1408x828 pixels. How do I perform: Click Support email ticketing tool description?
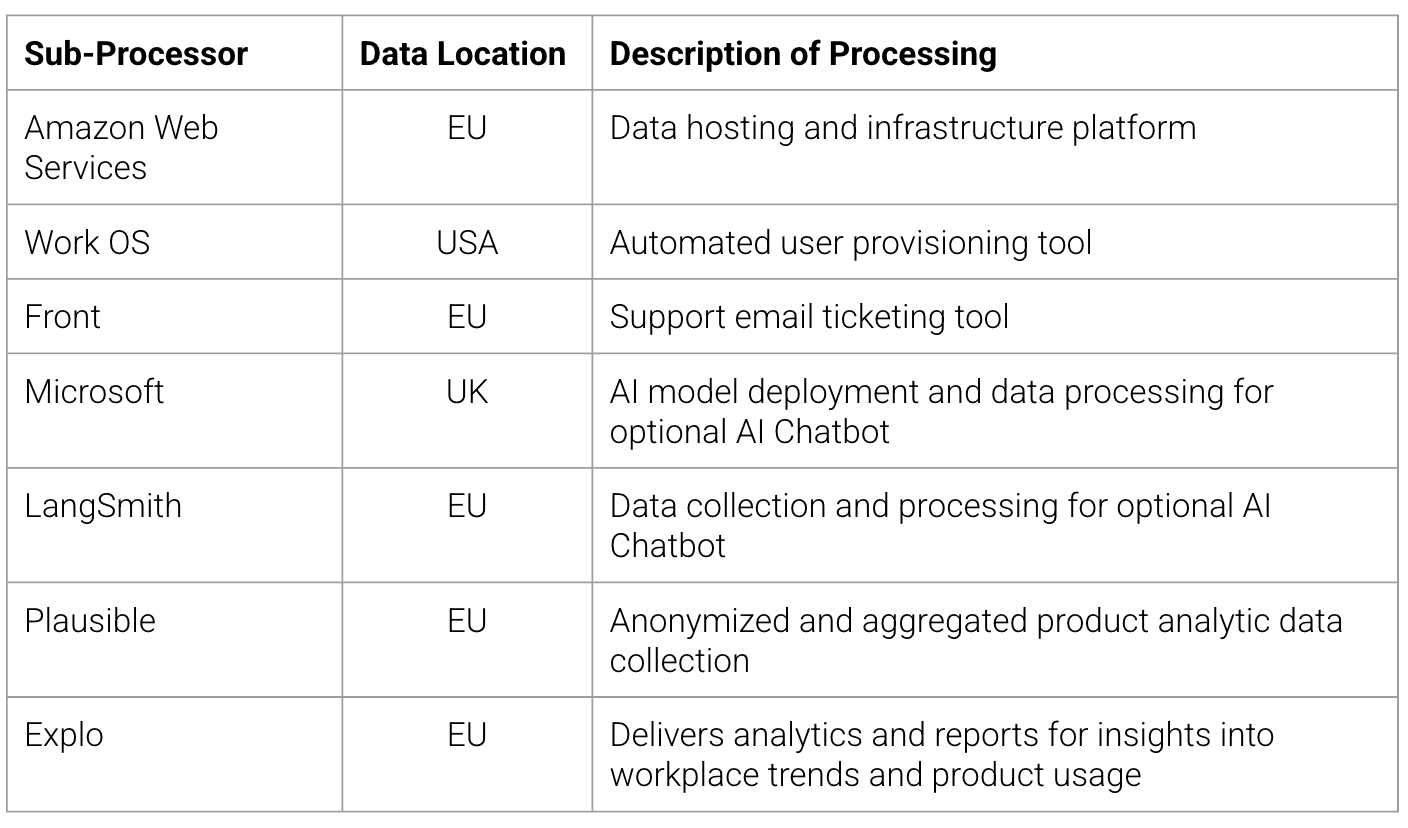tap(809, 317)
